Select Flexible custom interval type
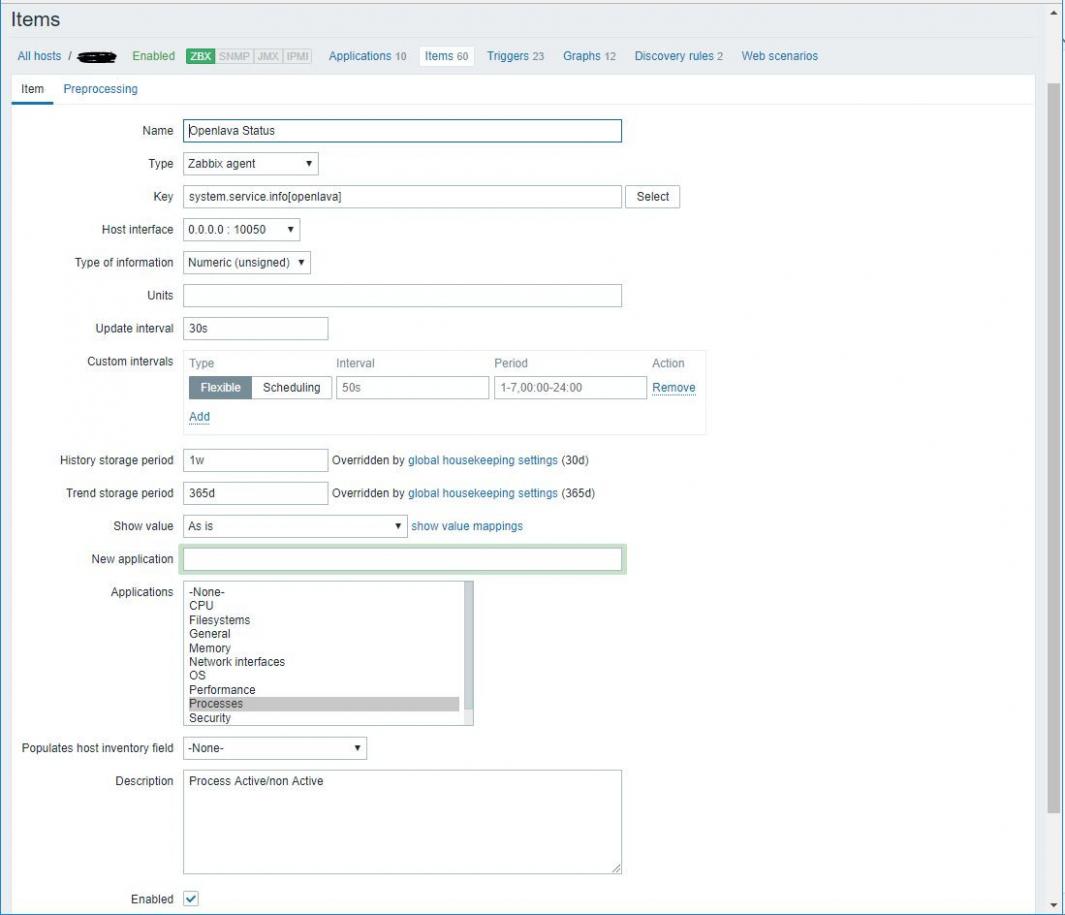Screen dimensions: 1065x915 click(220, 387)
